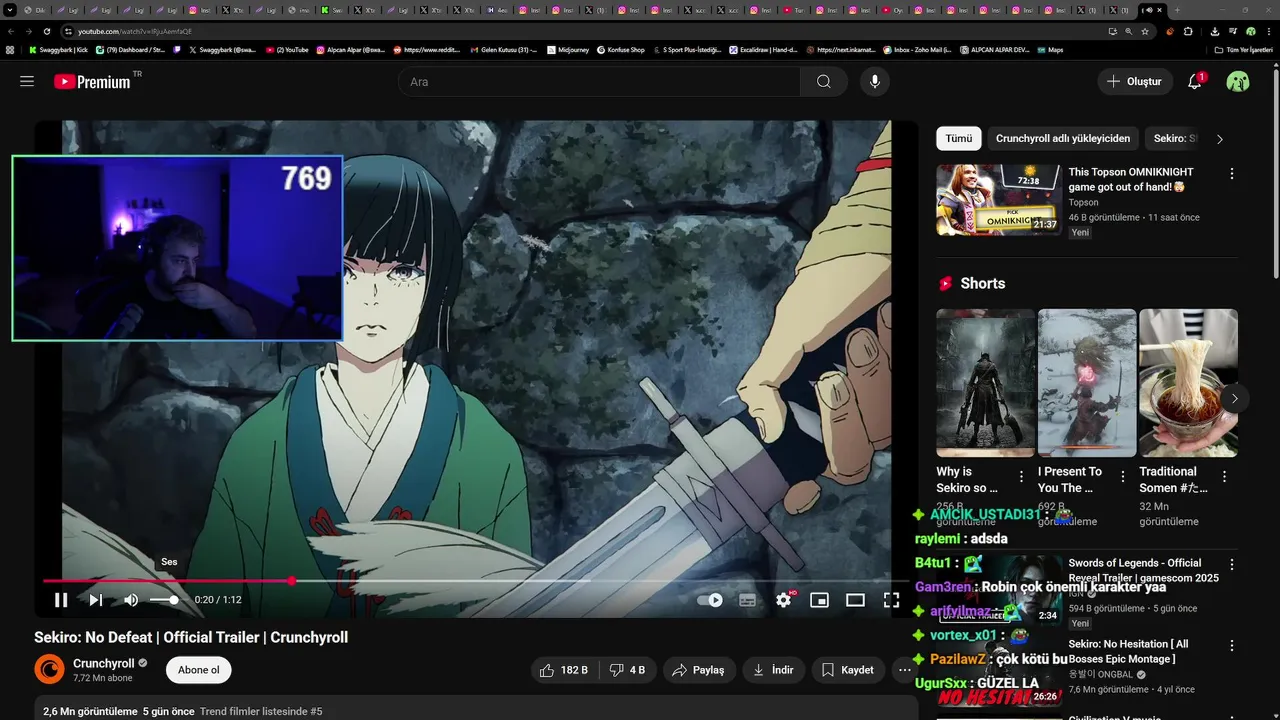Click the search magnifier button
The width and height of the screenshot is (1280, 720).
point(823,82)
